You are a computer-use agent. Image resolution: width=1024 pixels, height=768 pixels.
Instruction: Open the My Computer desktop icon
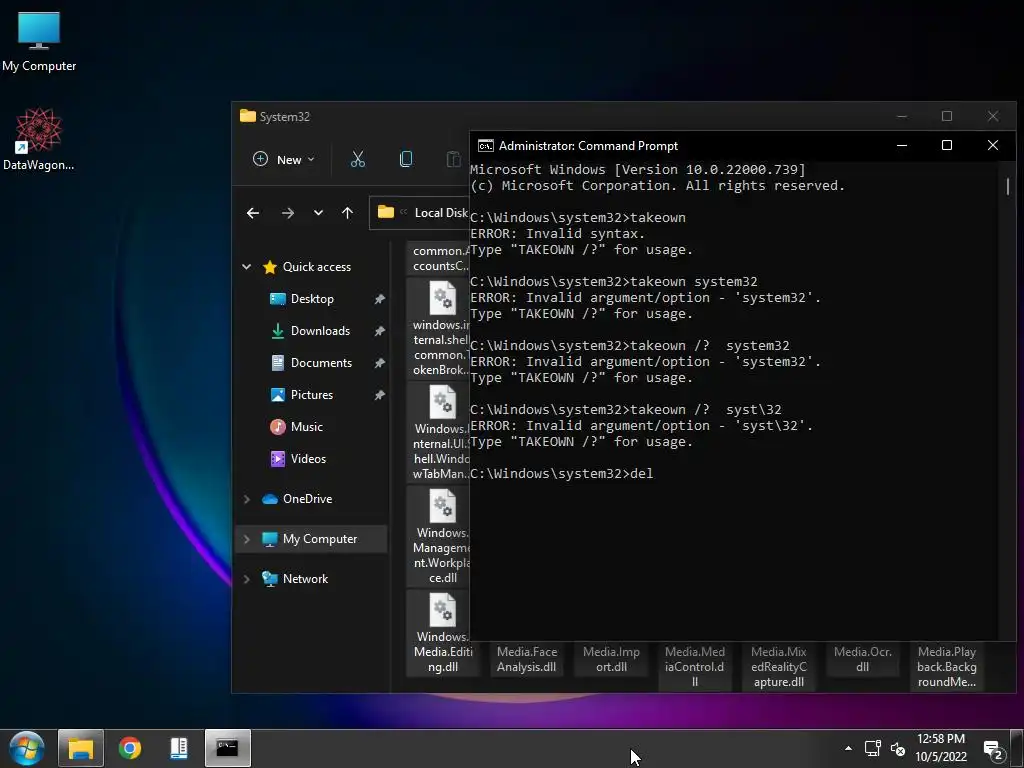coord(39,41)
